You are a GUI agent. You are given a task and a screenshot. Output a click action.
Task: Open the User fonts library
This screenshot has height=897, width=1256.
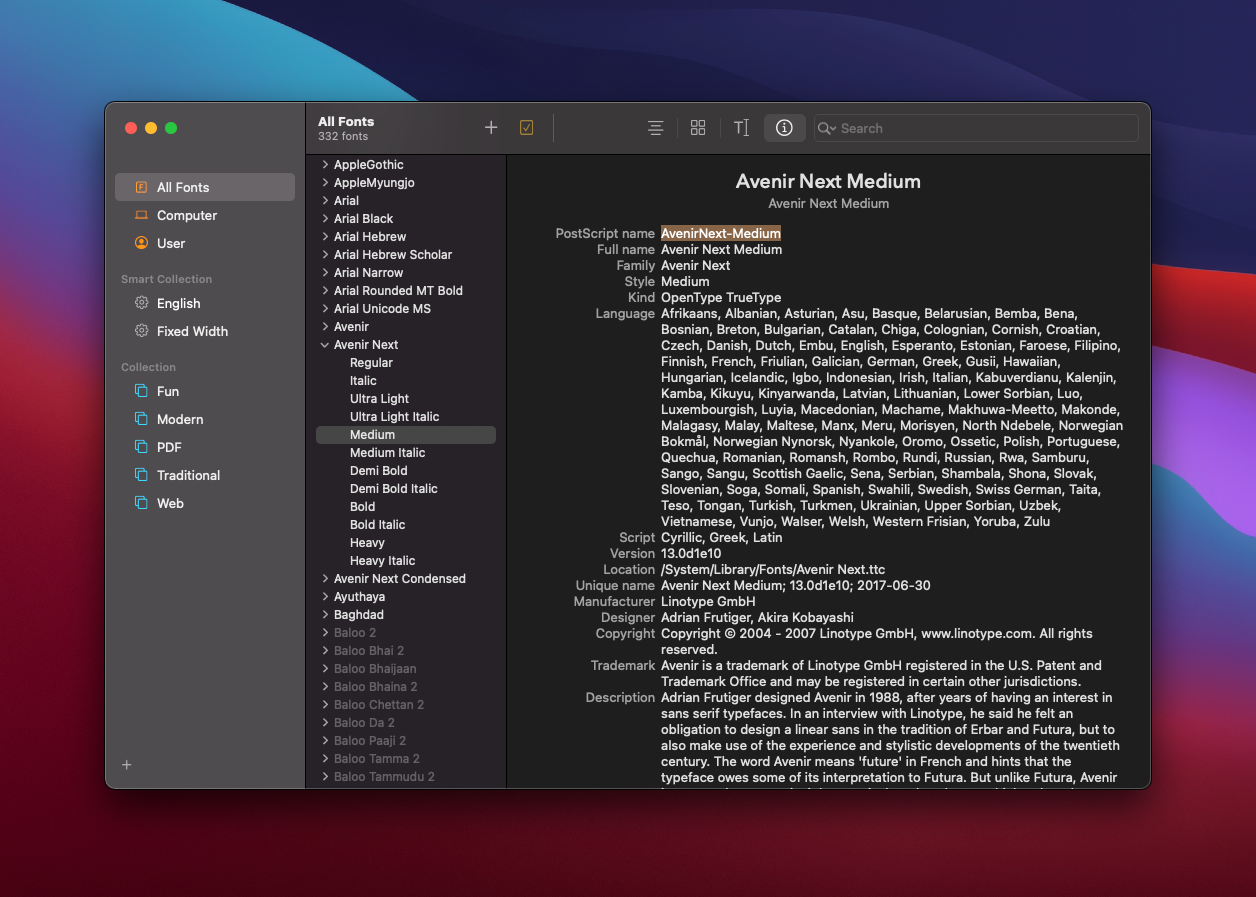pyautogui.click(x=171, y=243)
